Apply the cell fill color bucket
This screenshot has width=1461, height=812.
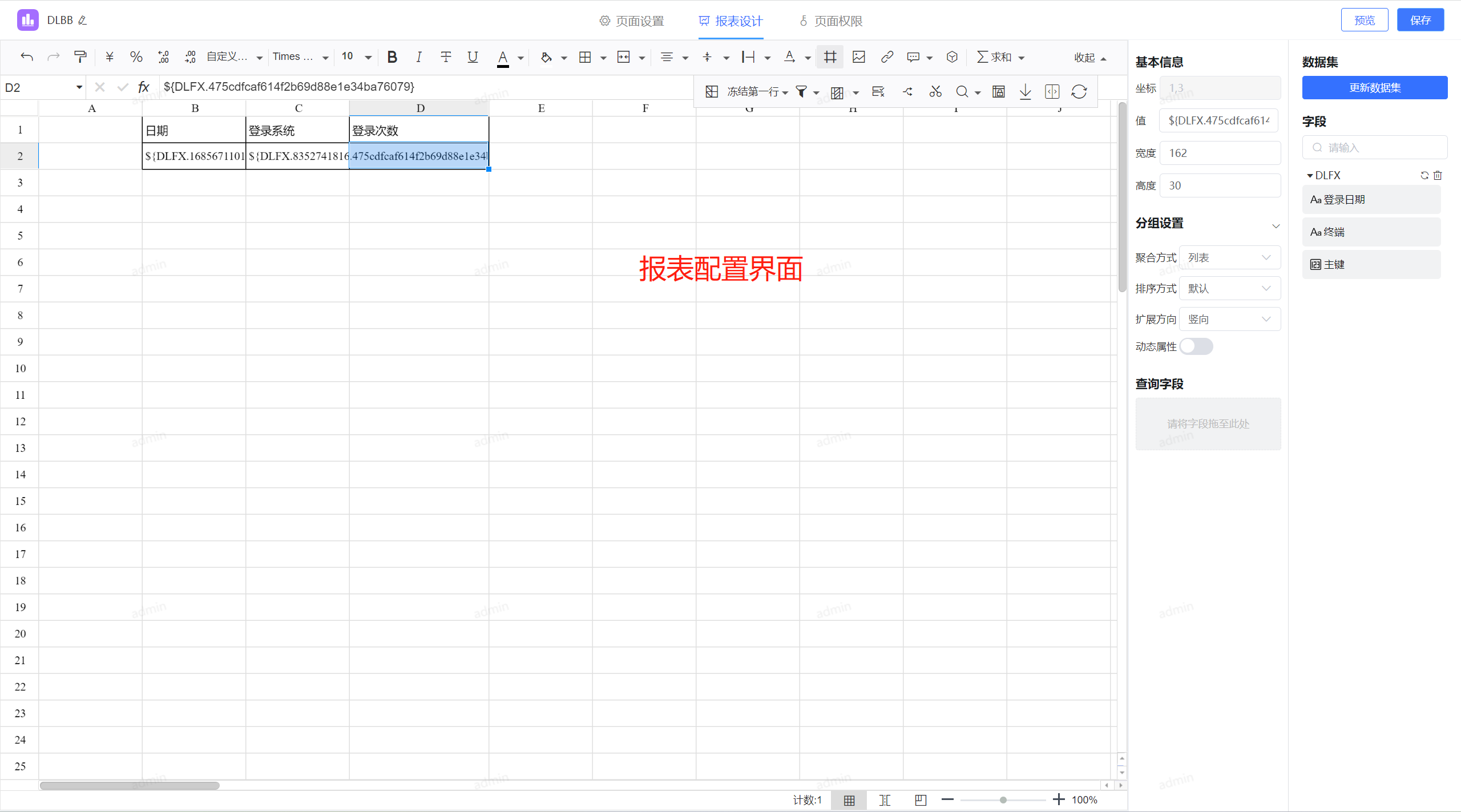coord(546,57)
